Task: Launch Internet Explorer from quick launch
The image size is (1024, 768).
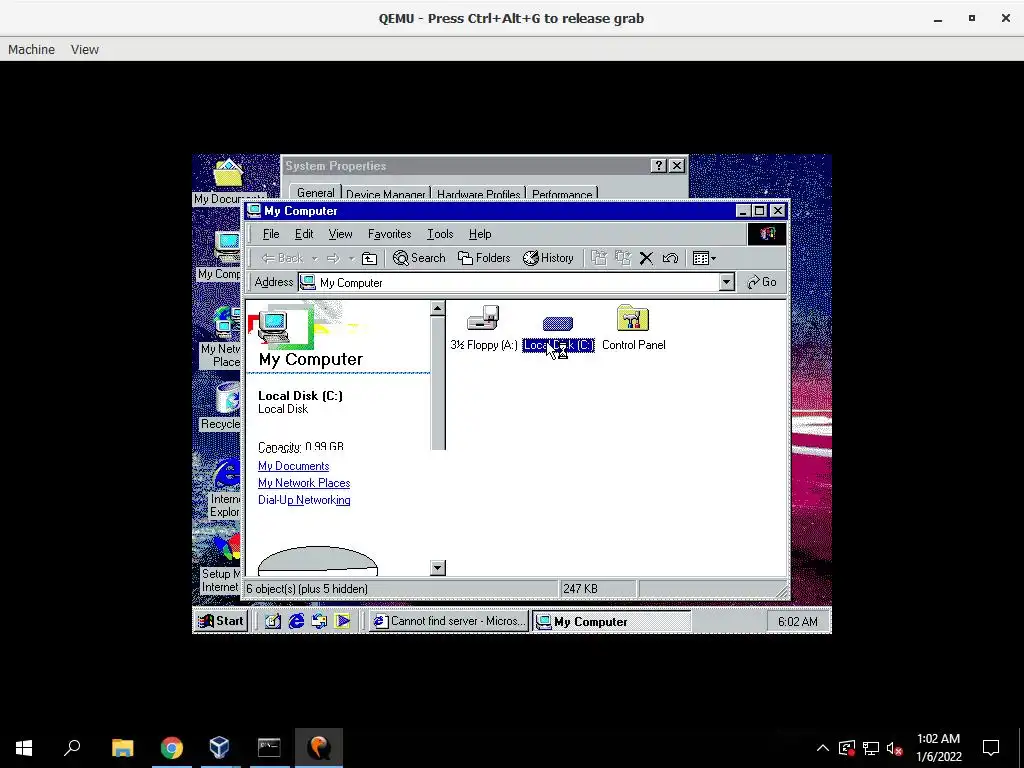Action: pyautogui.click(x=296, y=621)
